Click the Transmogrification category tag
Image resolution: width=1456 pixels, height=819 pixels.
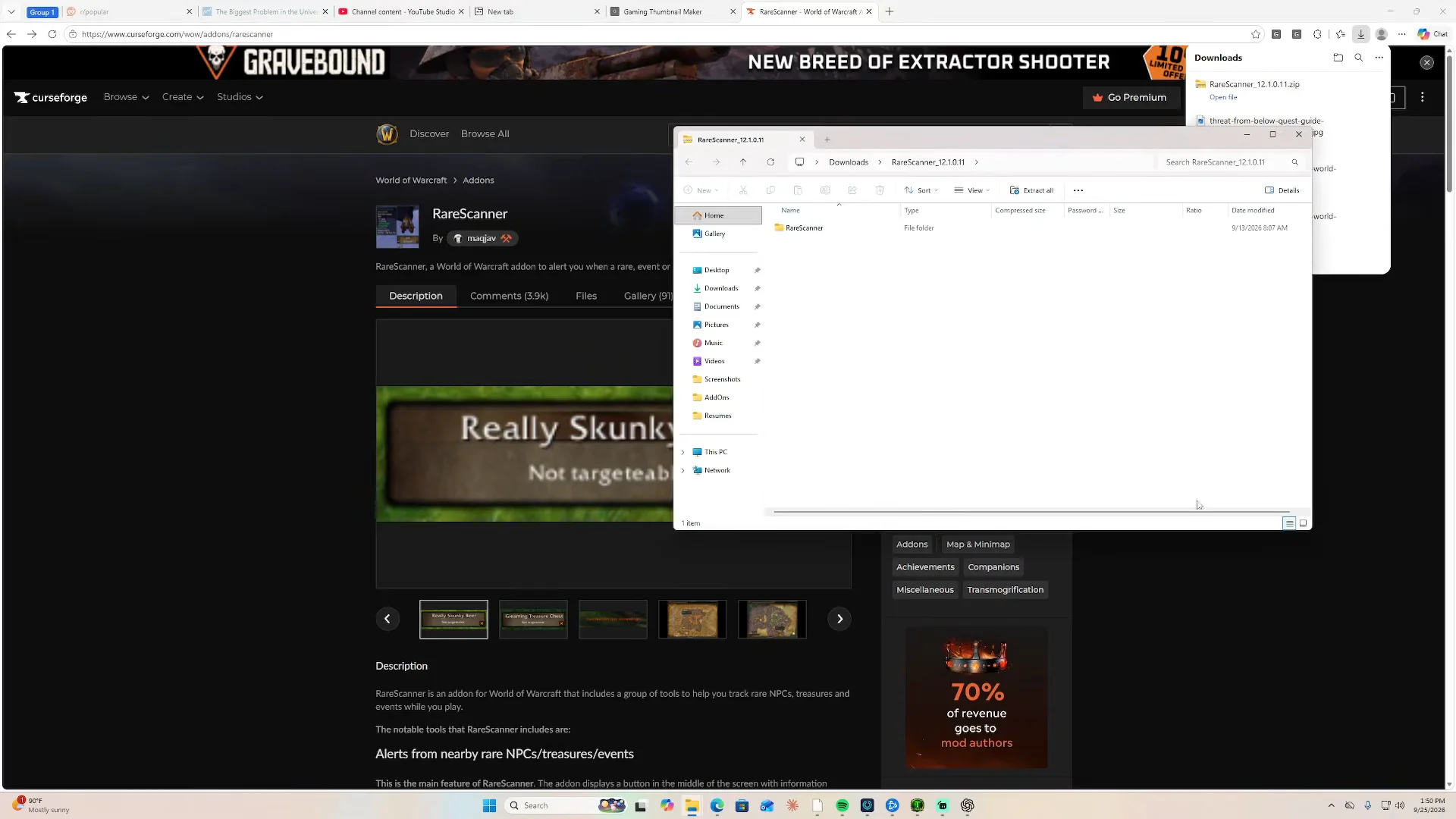pyautogui.click(x=1006, y=590)
